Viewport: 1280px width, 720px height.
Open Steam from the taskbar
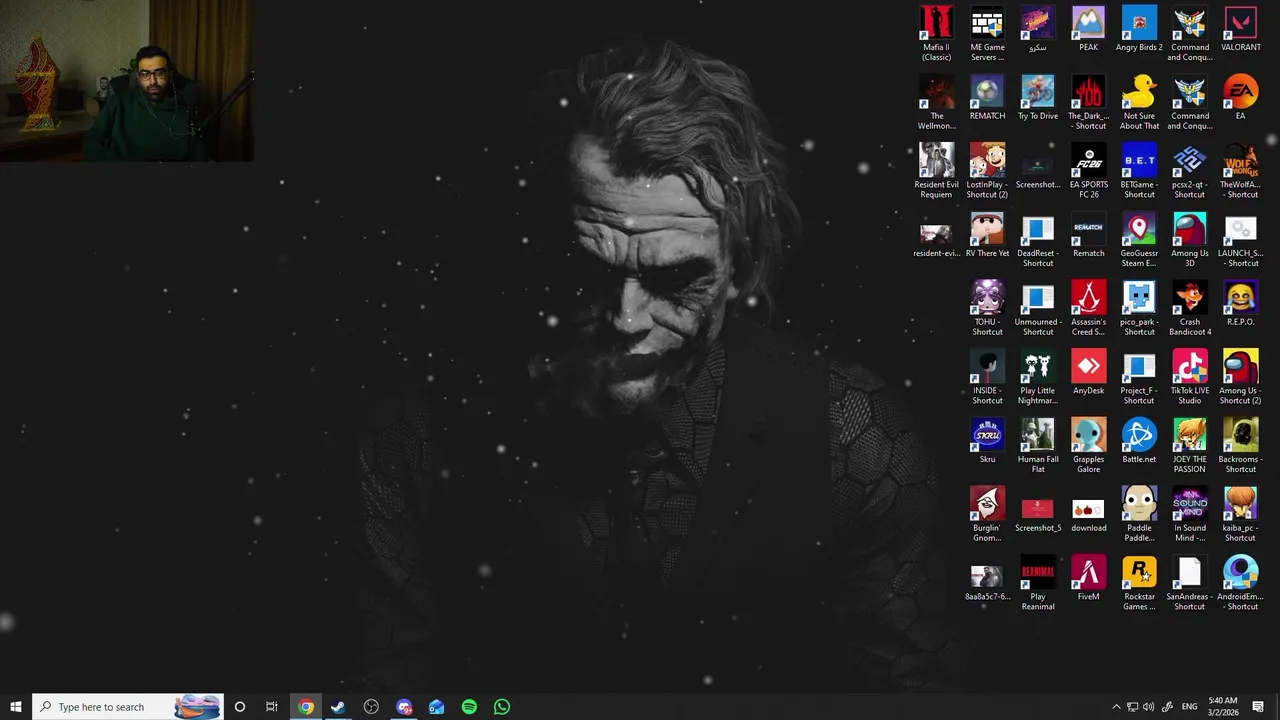point(338,707)
